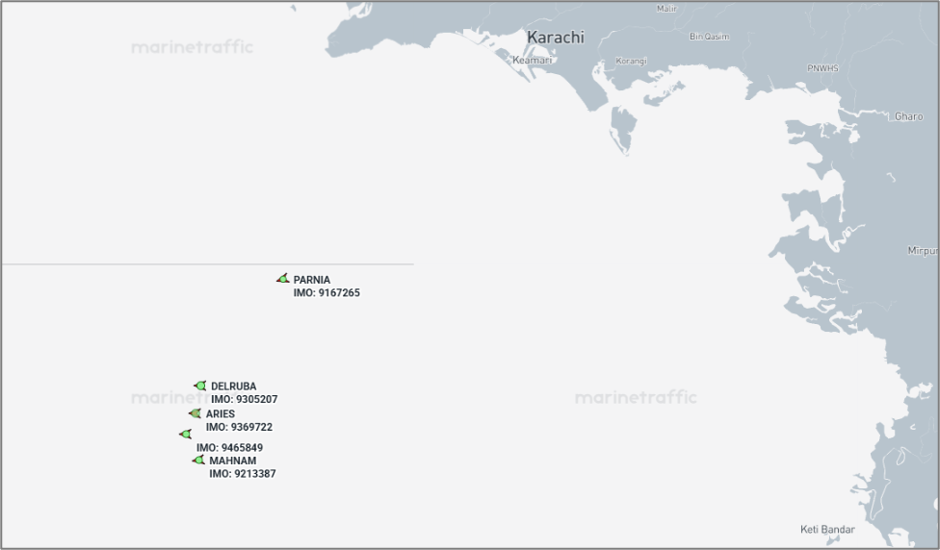The height and width of the screenshot is (550, 940).
Task: Select the PNWHS map label
Action: coord(822,68)
